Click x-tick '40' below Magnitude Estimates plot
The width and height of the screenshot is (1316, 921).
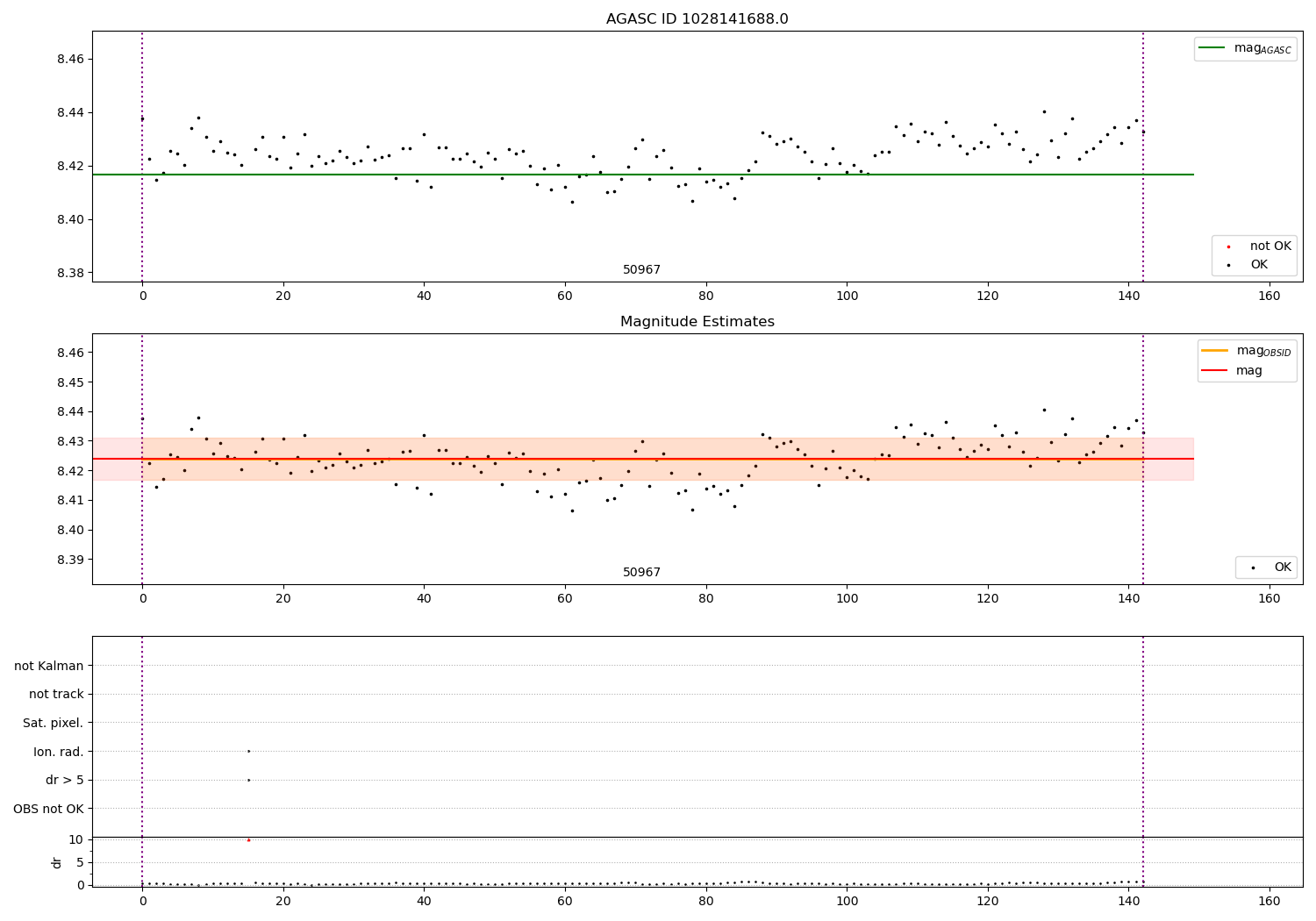(424, 599)
